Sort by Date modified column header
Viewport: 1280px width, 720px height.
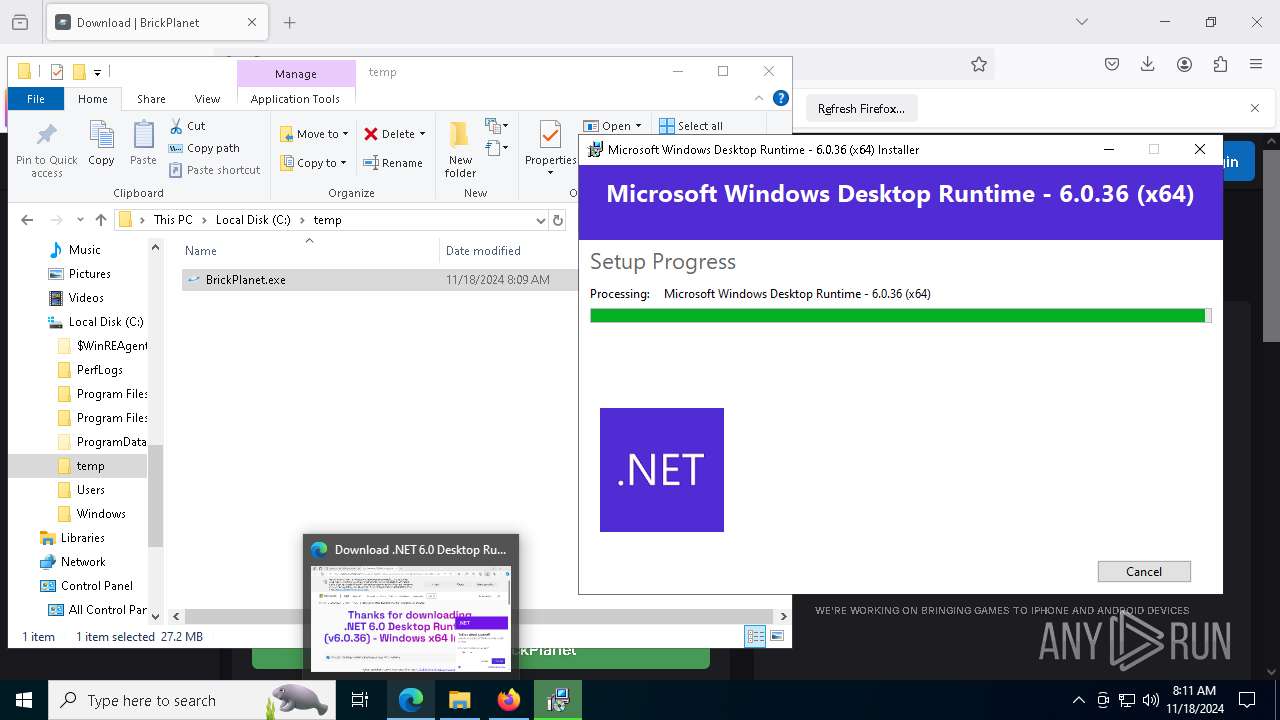point(483,251)
